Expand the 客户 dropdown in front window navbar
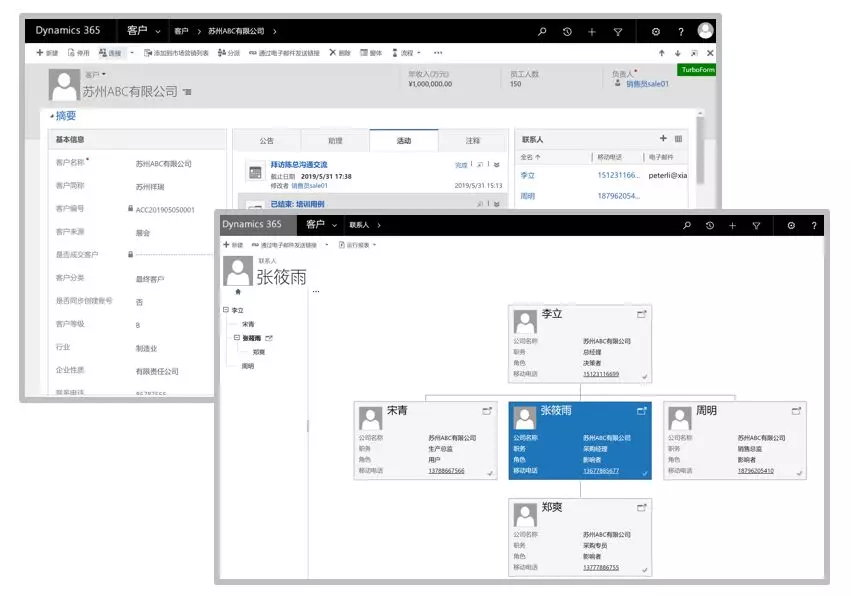 (x=335, y=226)
